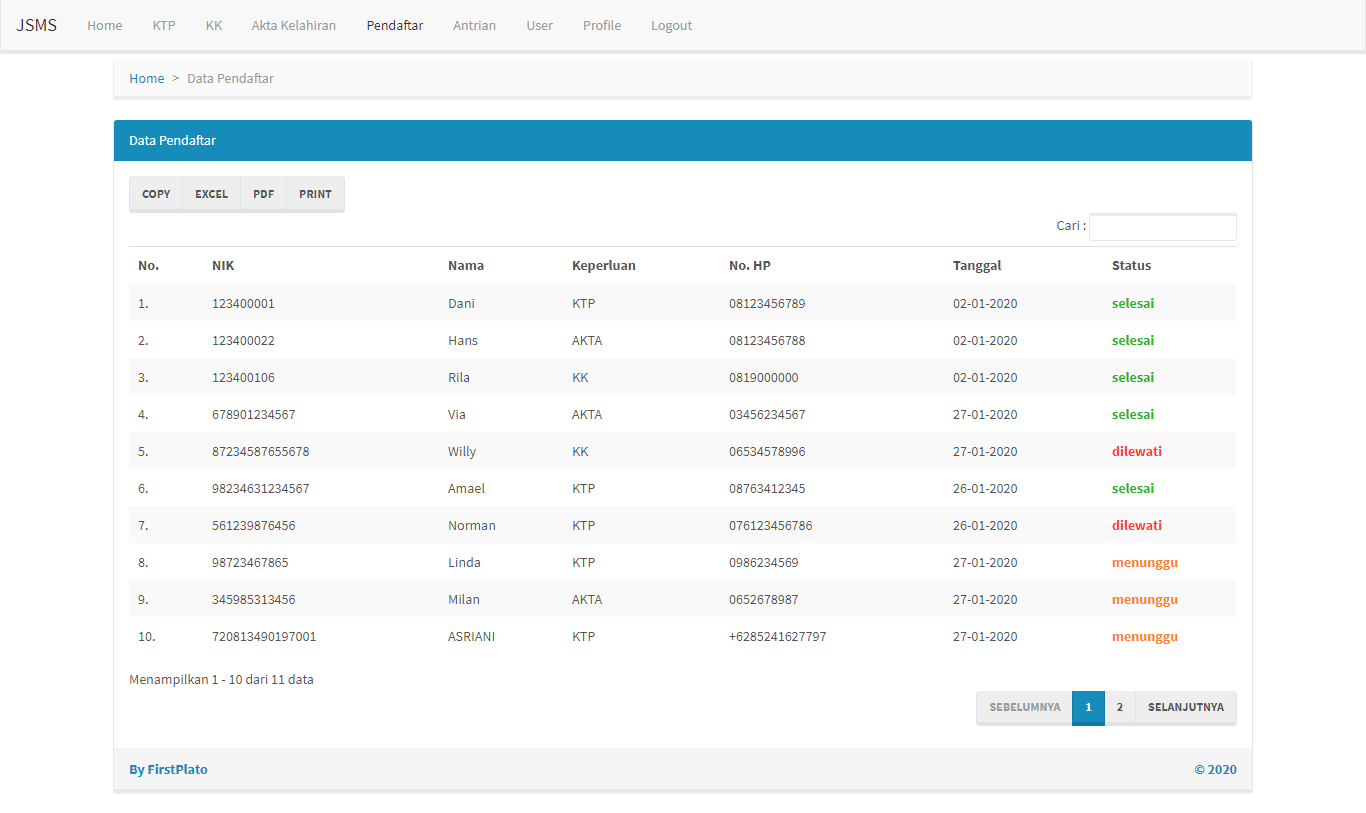Click the COPY export button

point(156,194)
